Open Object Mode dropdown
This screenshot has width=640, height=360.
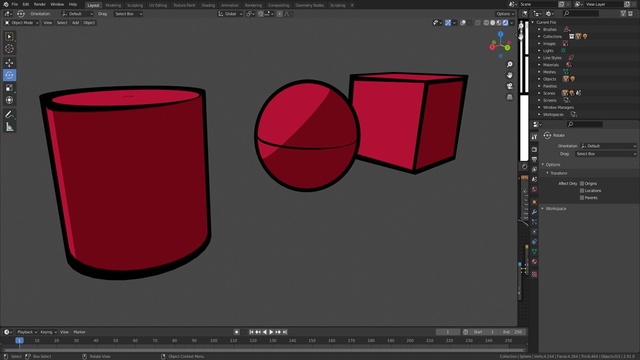[x=22, y=23]
